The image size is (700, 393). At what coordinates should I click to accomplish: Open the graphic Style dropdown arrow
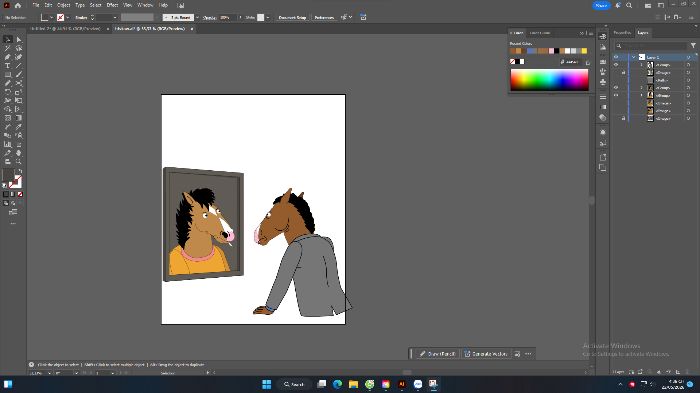(267, 17)
